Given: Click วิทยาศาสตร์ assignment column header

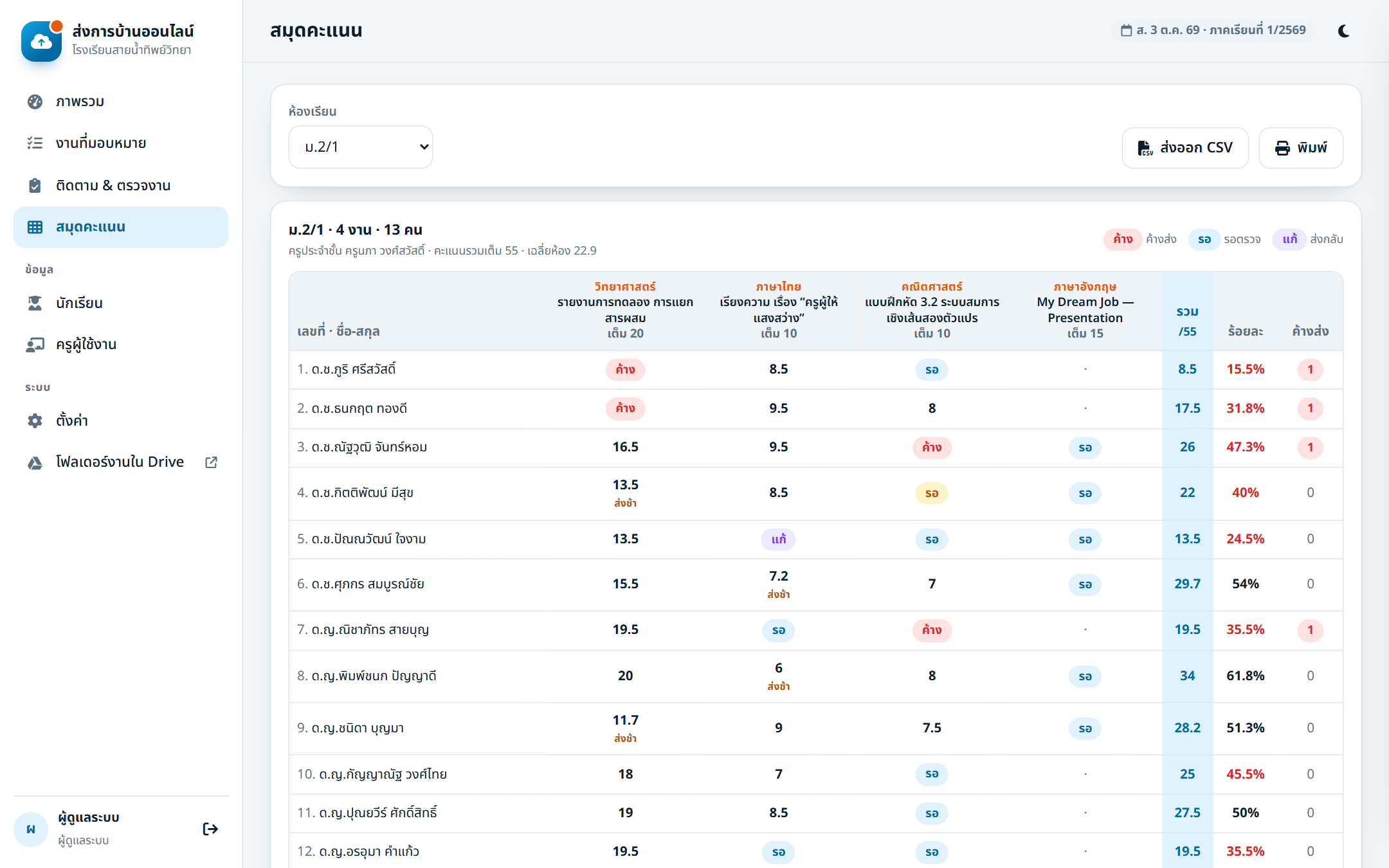Looking at the screenshot, I should pyautogui.click(x=625, y=310).
